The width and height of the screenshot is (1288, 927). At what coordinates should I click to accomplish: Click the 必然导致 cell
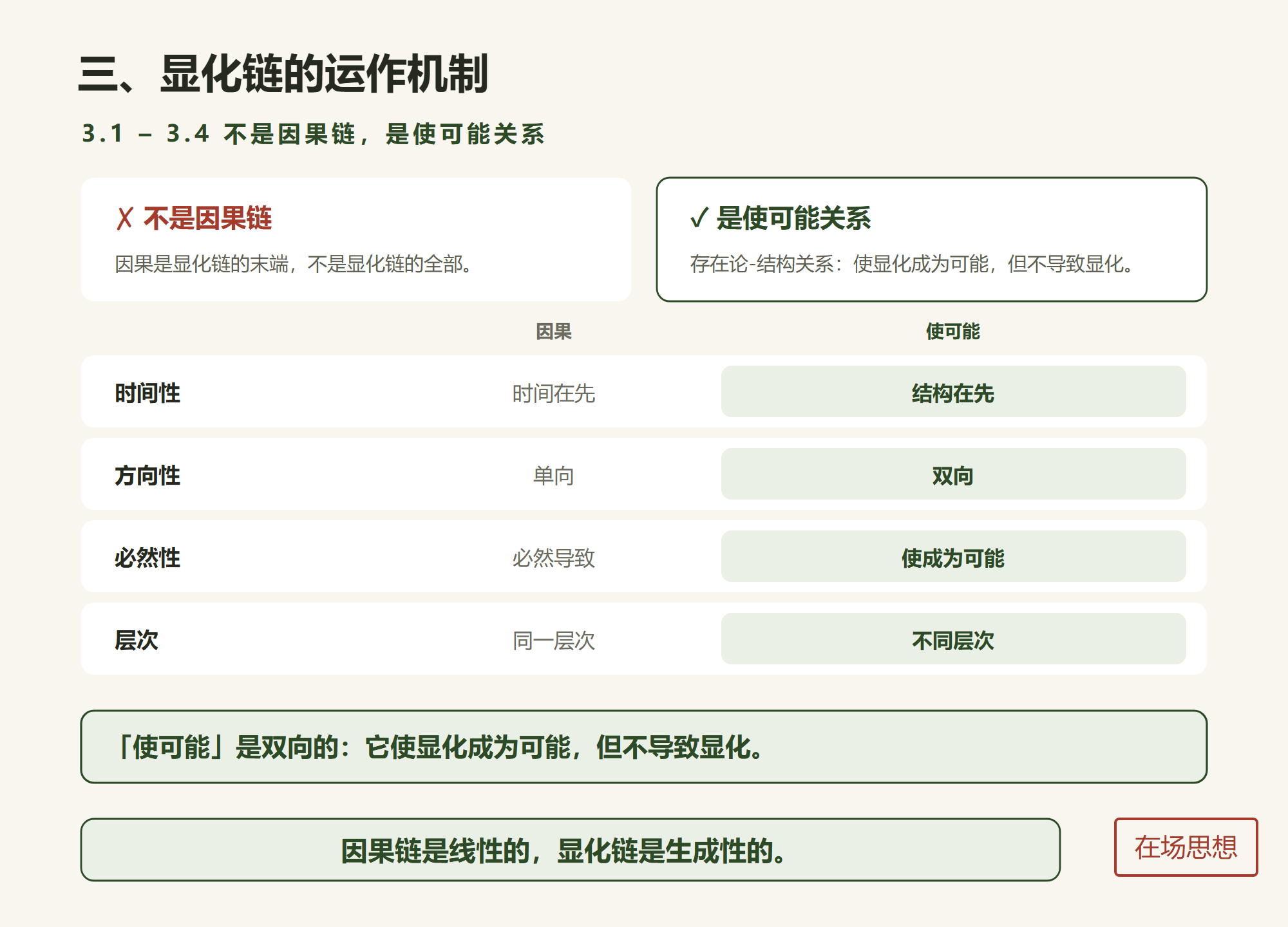point(554,558)
